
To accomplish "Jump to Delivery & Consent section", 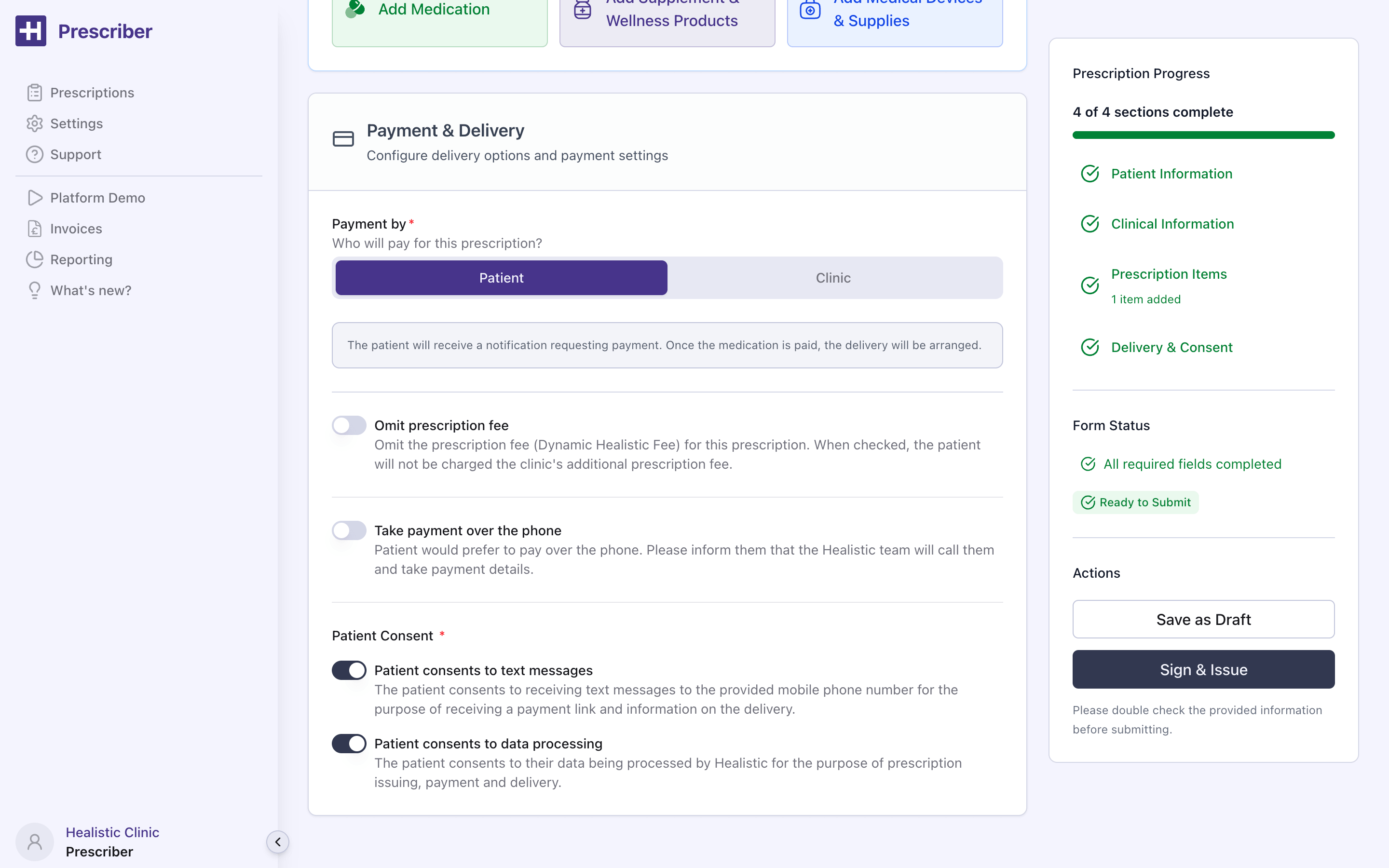I will [1171, 347].
